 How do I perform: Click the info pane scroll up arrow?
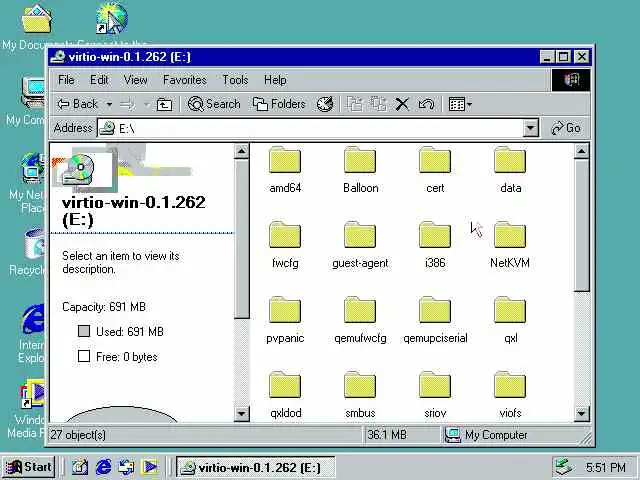point(242,152)
